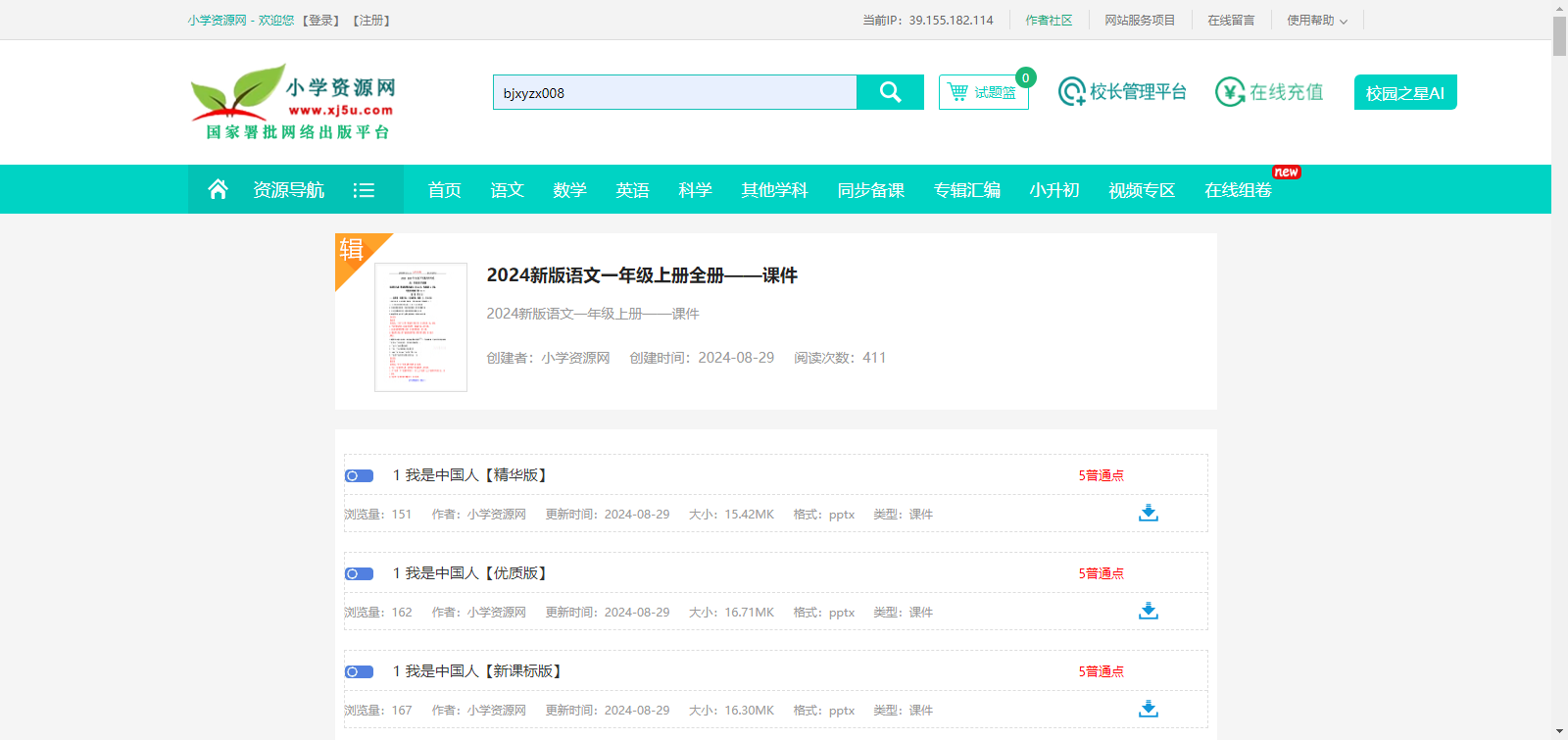Open the 专辑汇编 menu item
This screenshot has height=740, width=1568.
(x=966, y=190)
